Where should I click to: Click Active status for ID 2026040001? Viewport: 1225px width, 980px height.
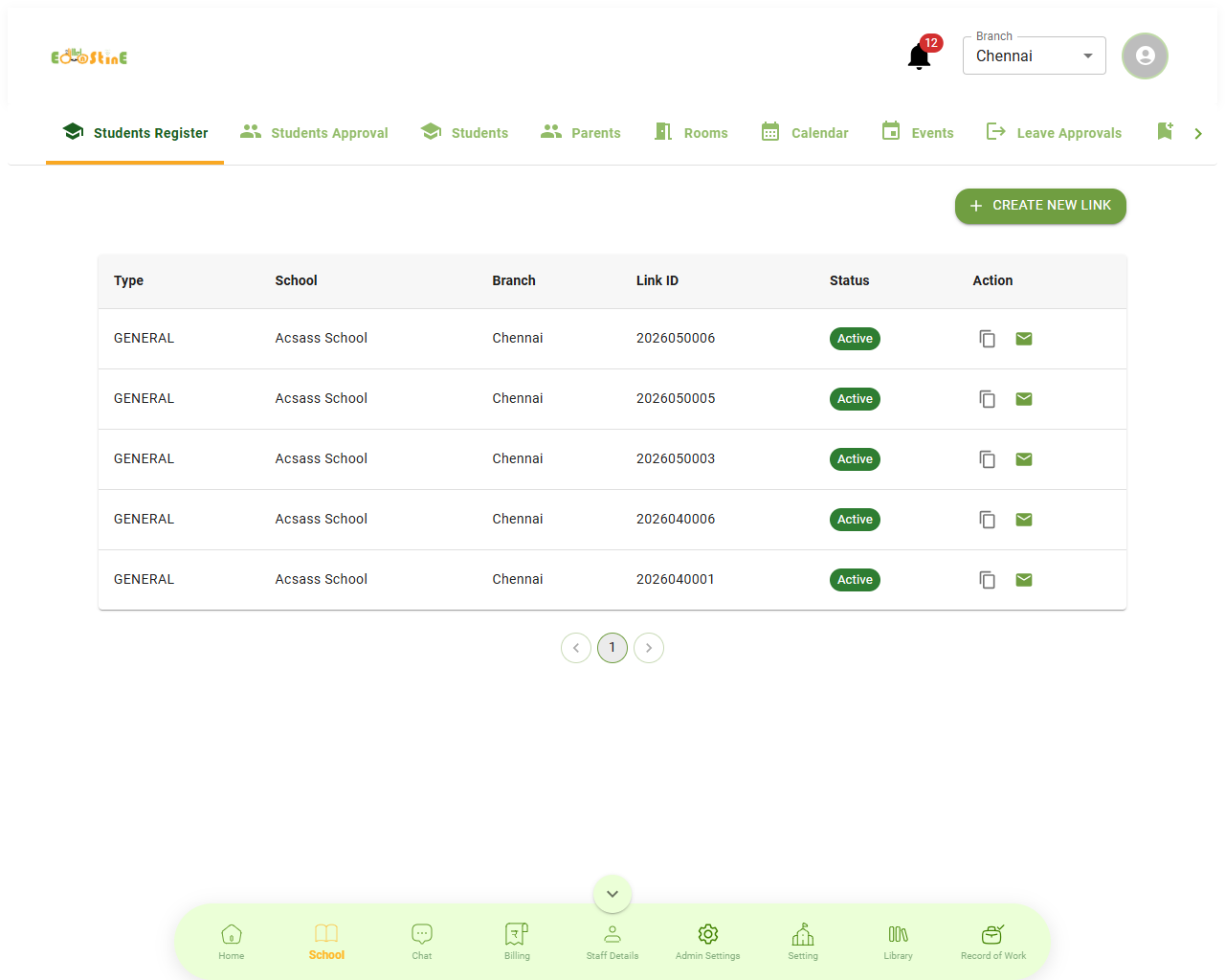[855, 580]
